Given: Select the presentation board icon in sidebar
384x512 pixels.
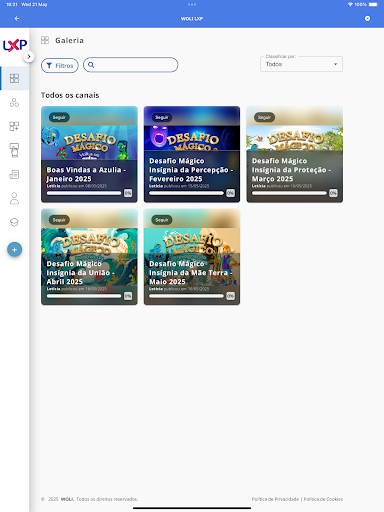Looking at the screenshot, I should pos(14,150).
